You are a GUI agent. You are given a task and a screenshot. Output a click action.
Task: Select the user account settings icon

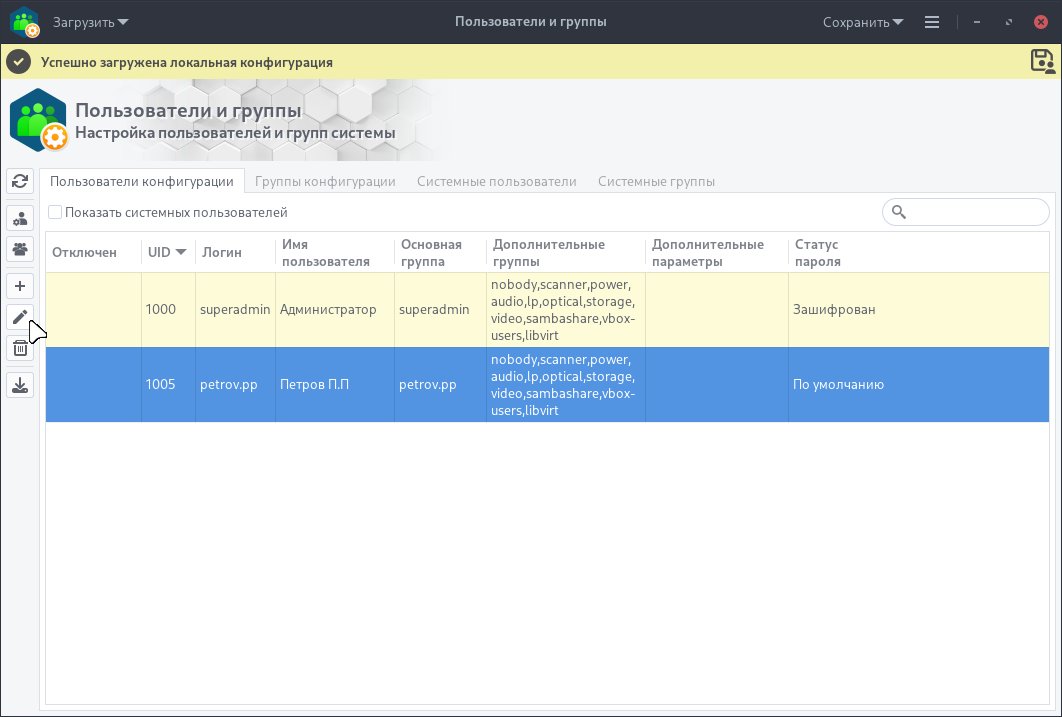[x=20, y=216]
